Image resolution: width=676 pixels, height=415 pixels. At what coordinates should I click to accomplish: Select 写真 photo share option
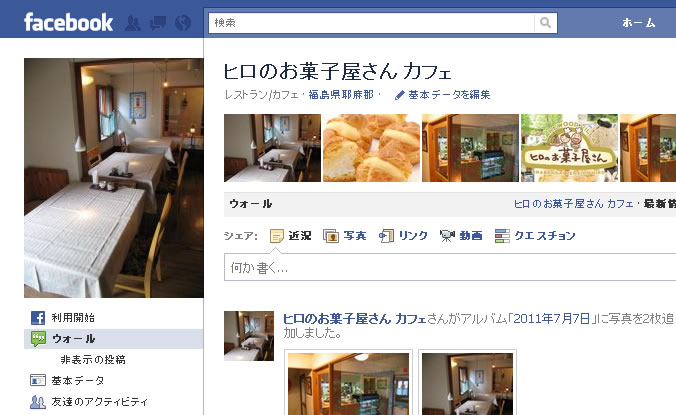click(344, 236)
